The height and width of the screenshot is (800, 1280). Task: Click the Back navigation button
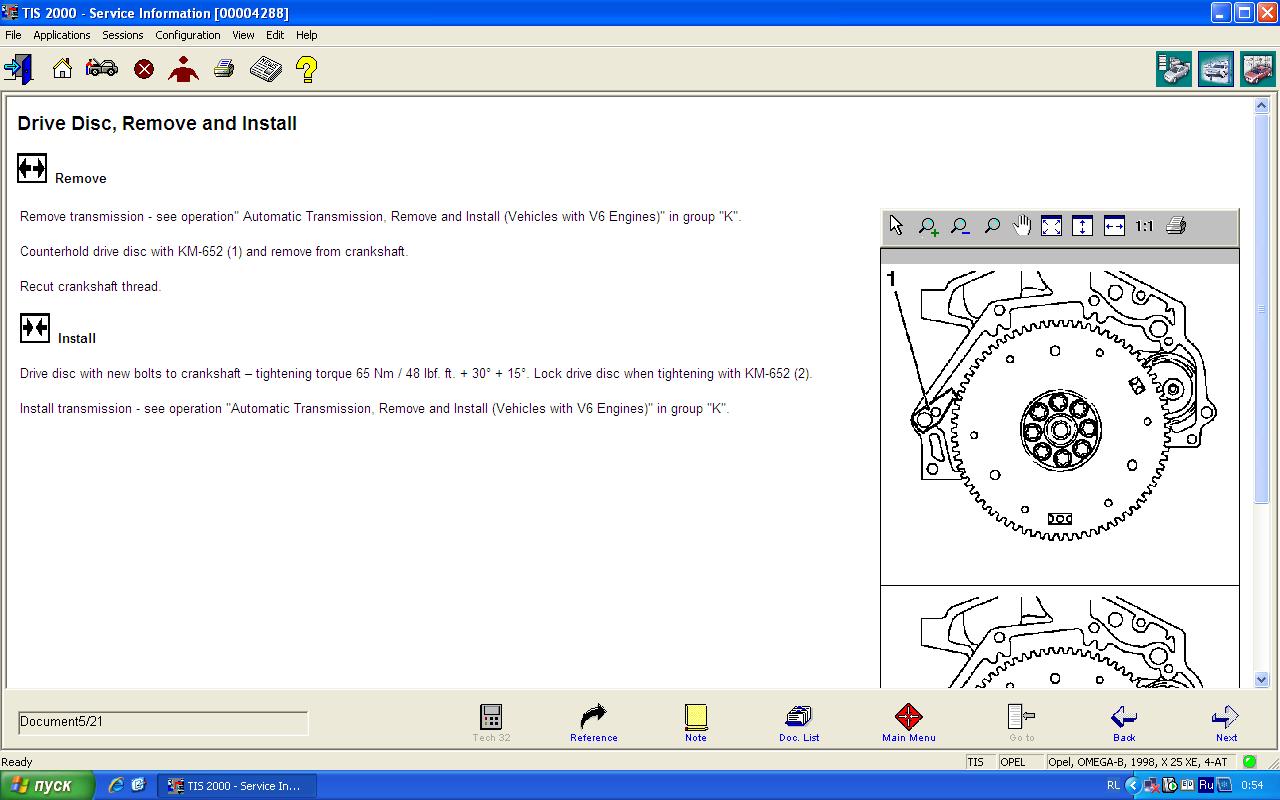click(x=1124, y=723)
